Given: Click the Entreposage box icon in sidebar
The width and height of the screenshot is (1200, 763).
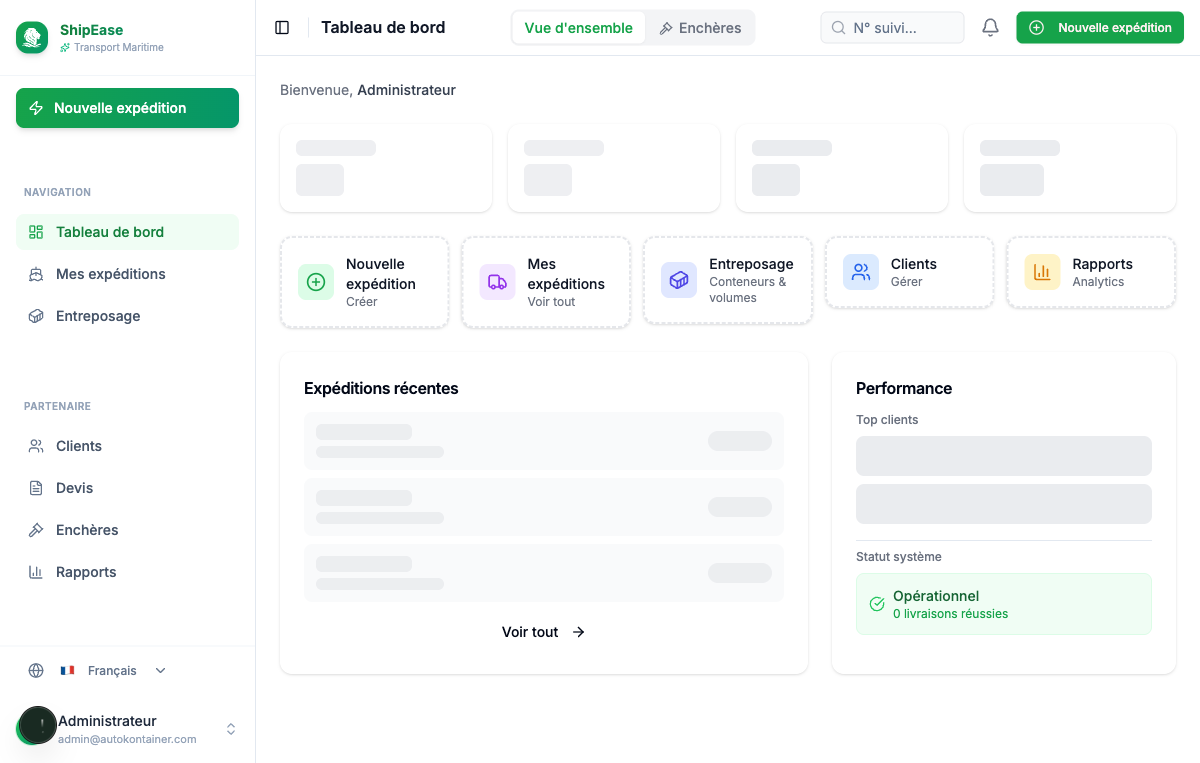Looking at the screenshot, I should click(36, 316).
